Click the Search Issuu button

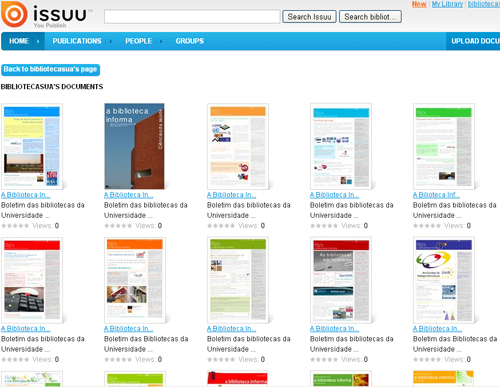click(x=309, y=17)
